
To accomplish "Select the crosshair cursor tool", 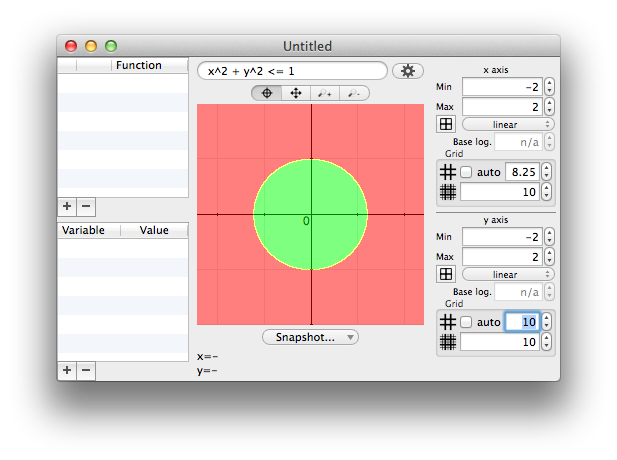I will [267, 93].
